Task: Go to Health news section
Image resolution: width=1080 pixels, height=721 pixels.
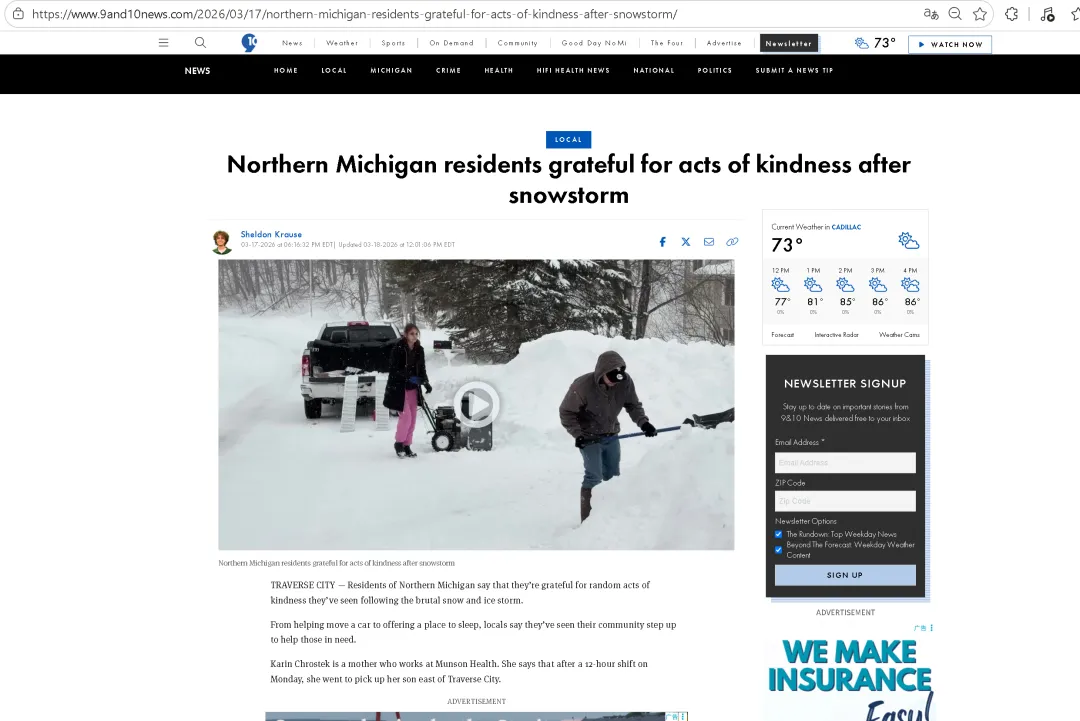Action: pyautogui.click(x=499, y=70)
